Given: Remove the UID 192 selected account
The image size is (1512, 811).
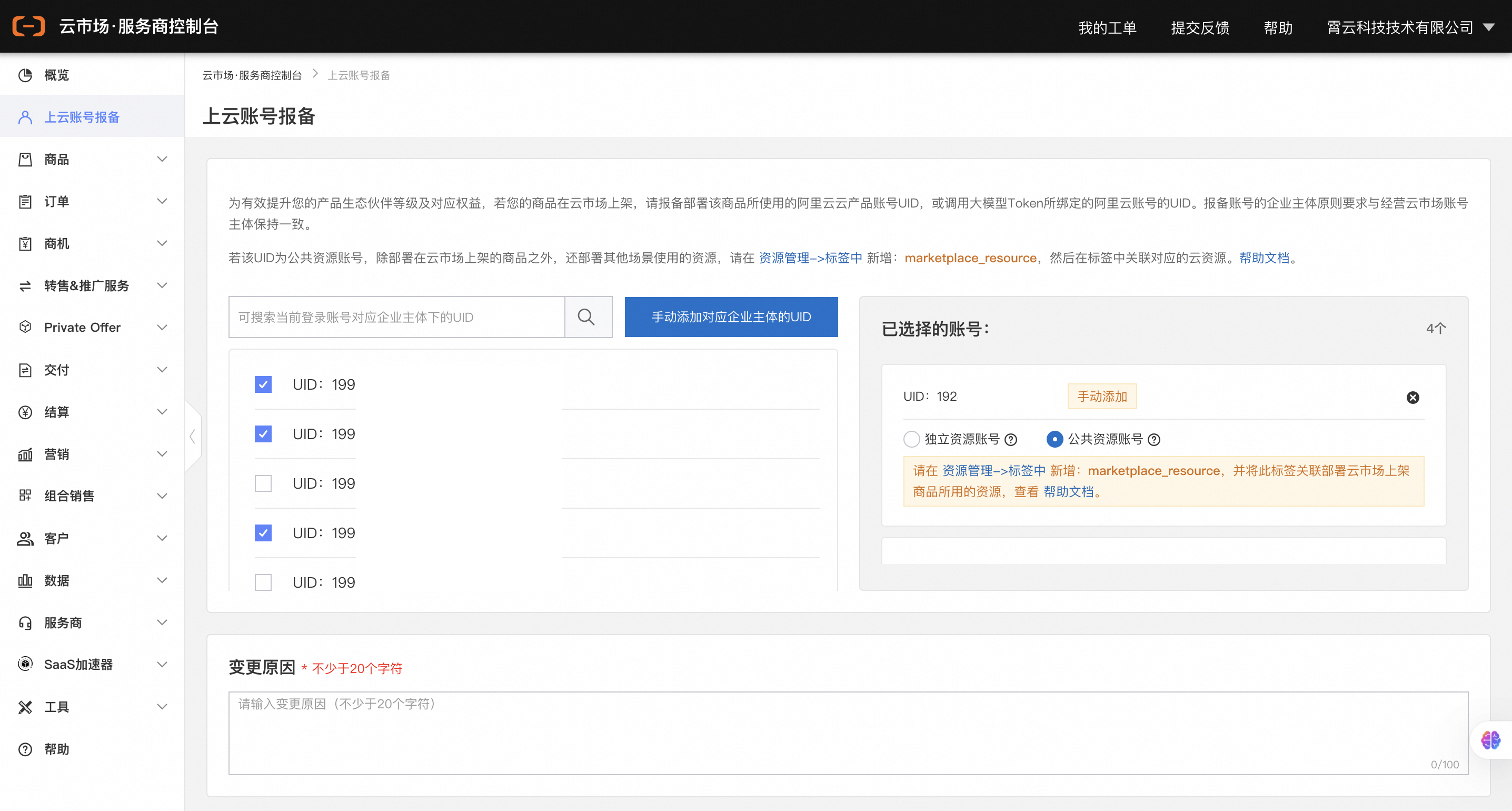Looking at the screenshot, I should (x=1413, y=398).
